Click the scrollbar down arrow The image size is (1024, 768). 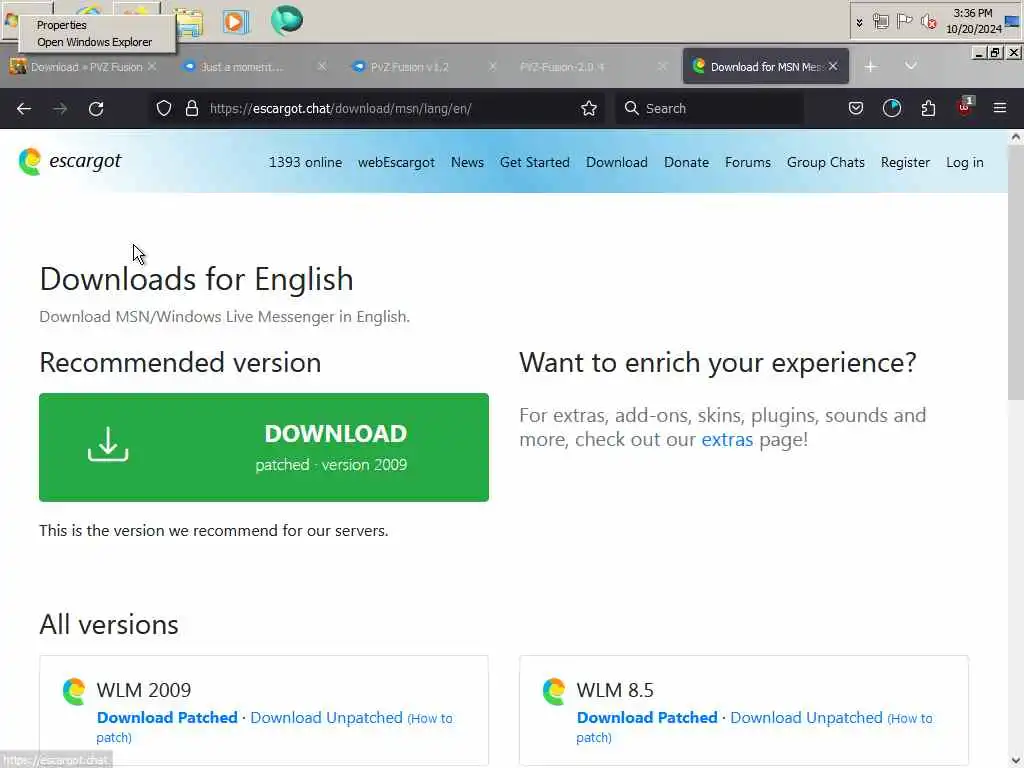(x=1016, y=761)
